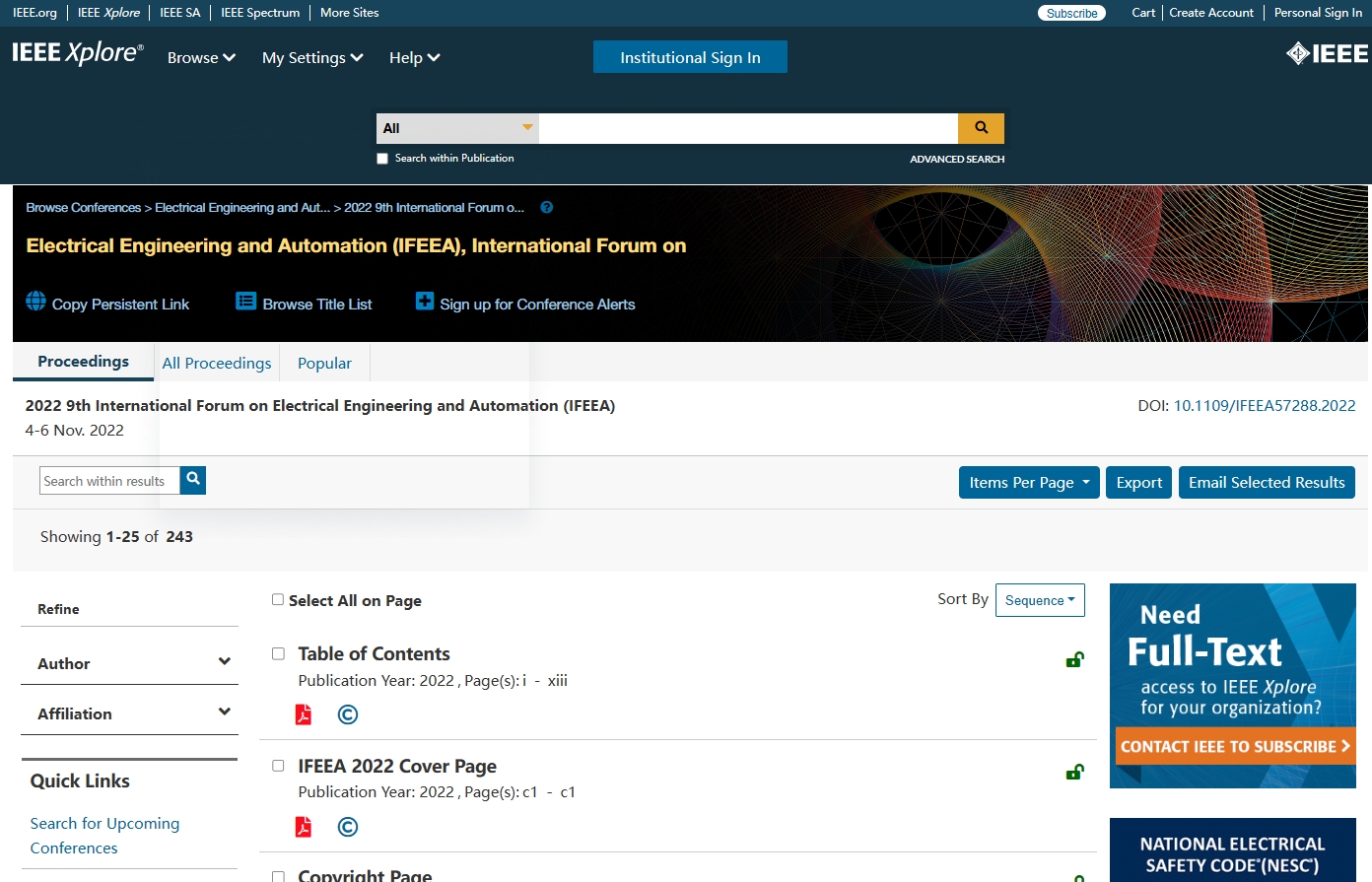Screen dimensions: 1372x882
Task: Open IEEE.org top link
Action: pyautogui.click(x=34, y=13)
